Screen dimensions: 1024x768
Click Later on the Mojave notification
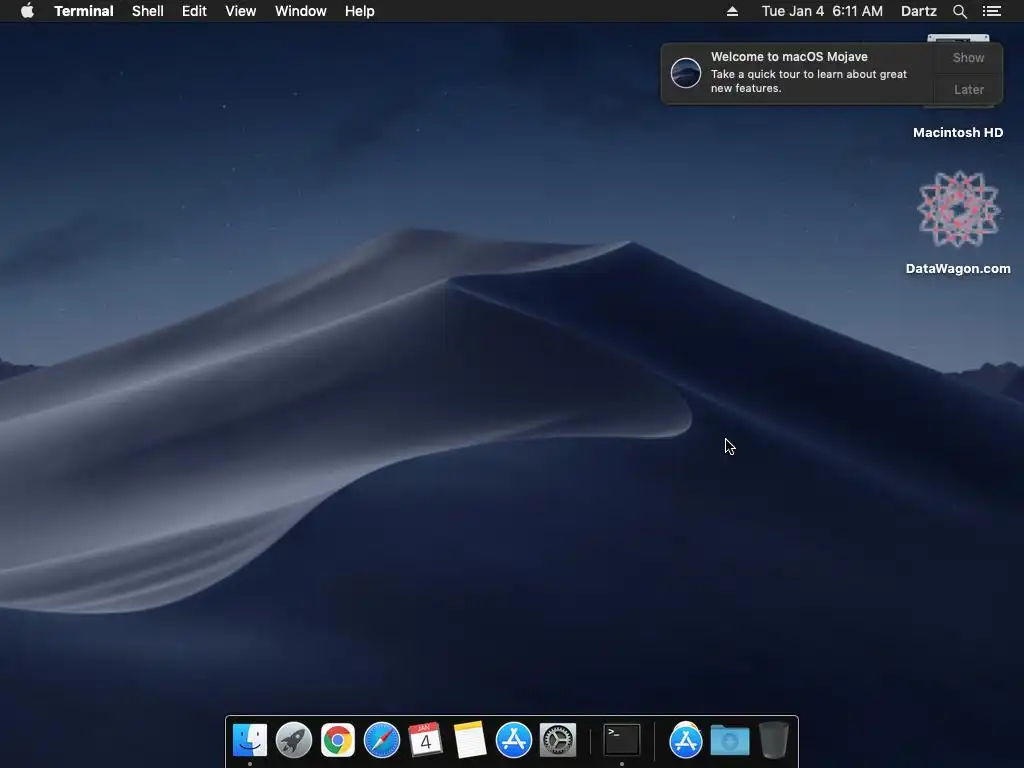(x=968, y=89)
